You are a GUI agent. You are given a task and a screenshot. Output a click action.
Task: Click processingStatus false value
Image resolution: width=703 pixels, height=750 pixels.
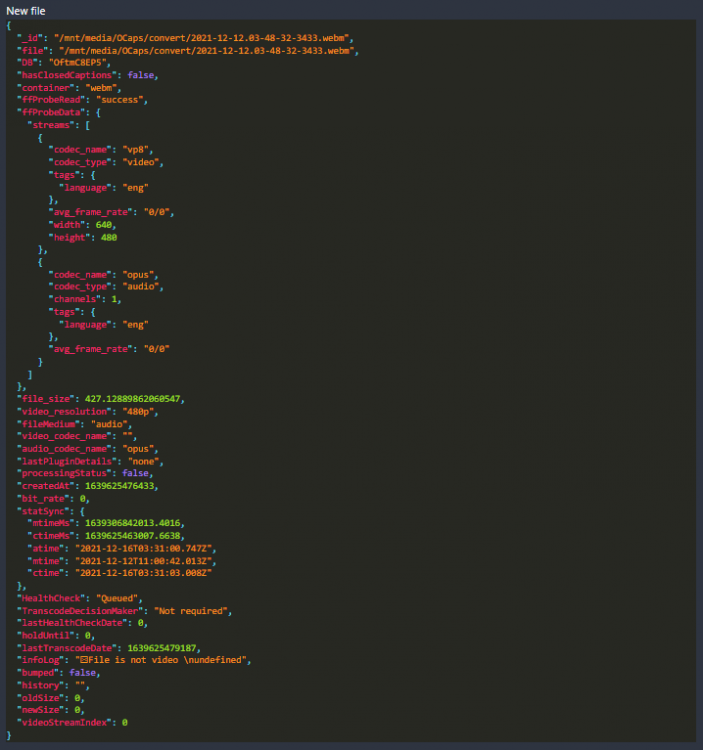click(135, 473)
